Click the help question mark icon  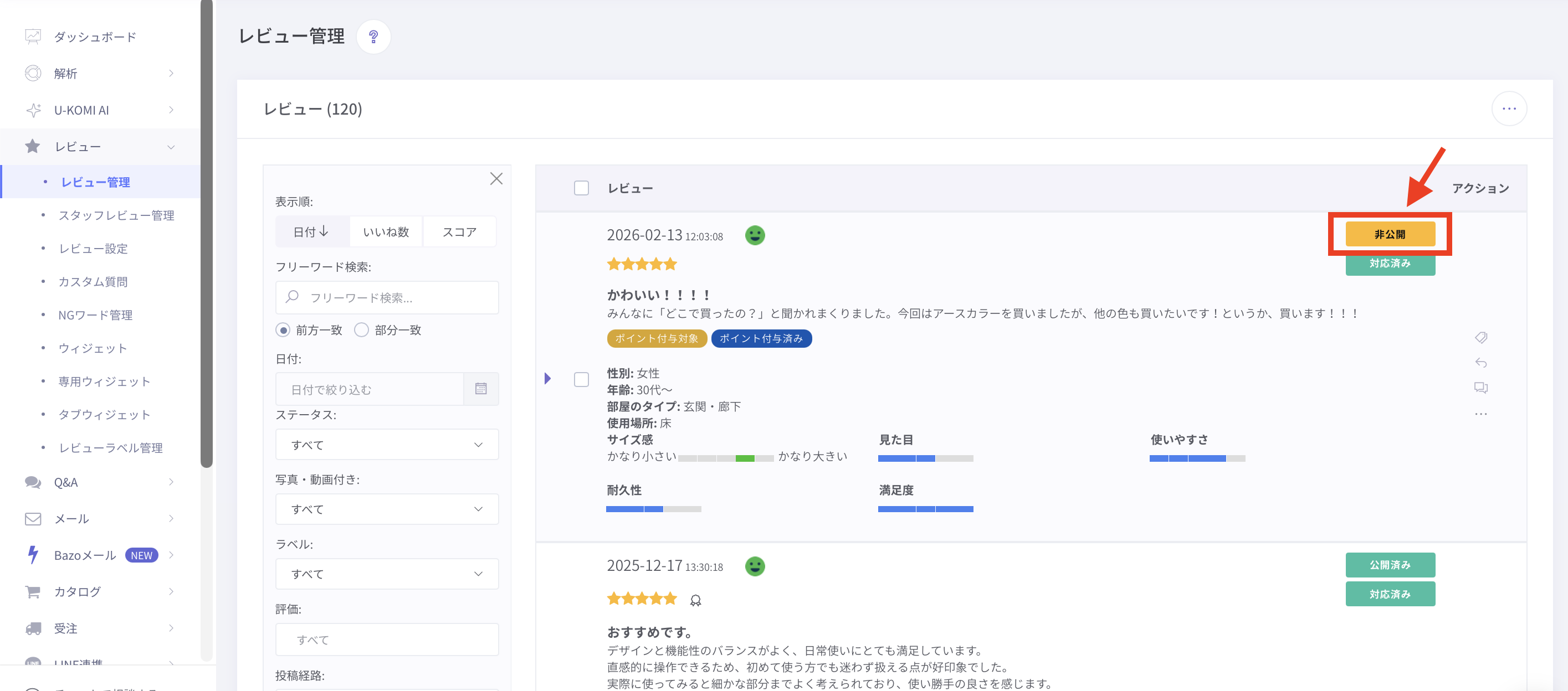click(373, 37)
